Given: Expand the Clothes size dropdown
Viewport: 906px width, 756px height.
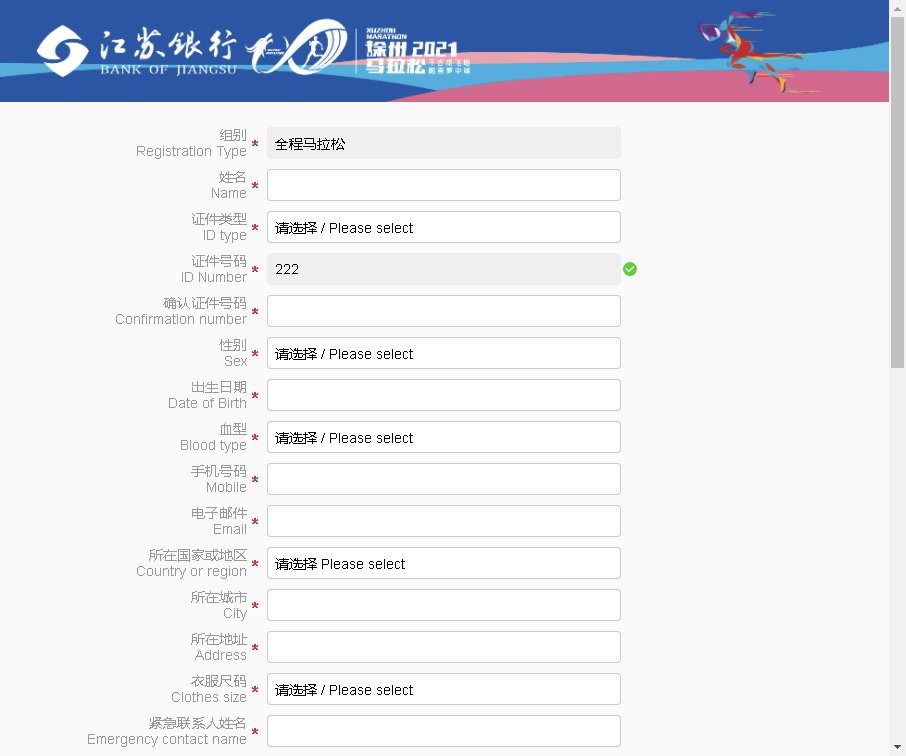Looking at the screenshot, I should pos(444,689).
